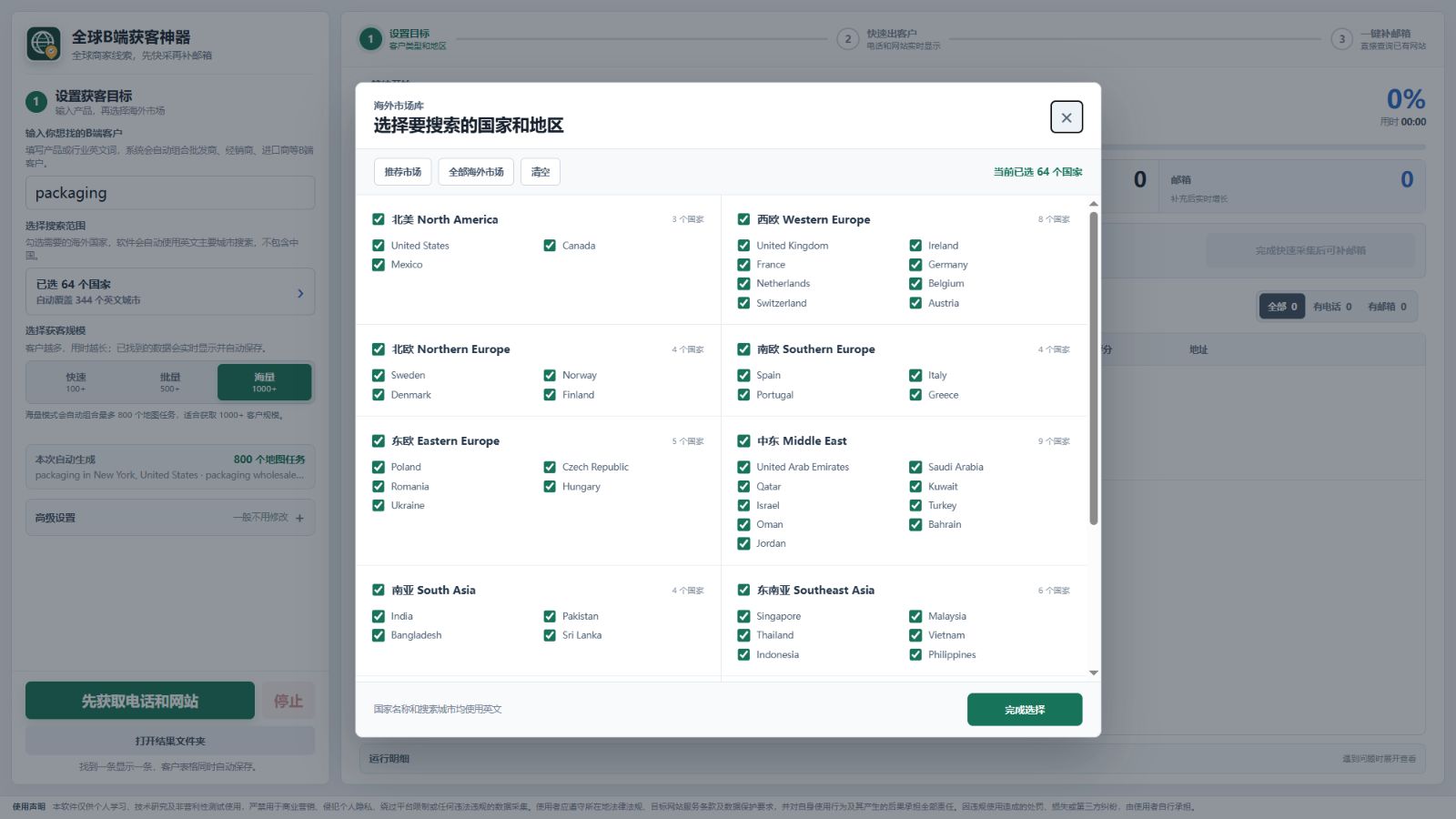Deselect Singapore under Southeast Asia

pos(743,616)
